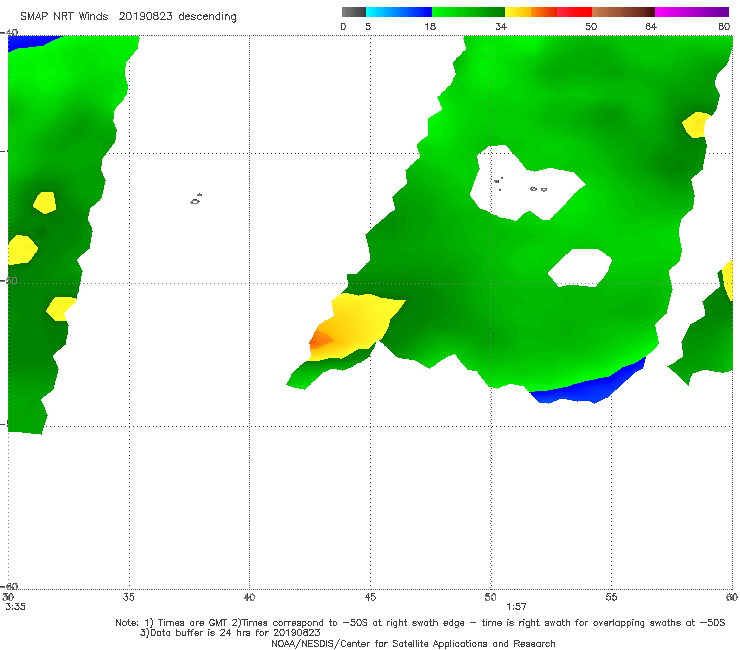740x650 pixels.
Task: Click the island outlines inside the large white gap
Action: pyautogui.click(x=521, y=185)
